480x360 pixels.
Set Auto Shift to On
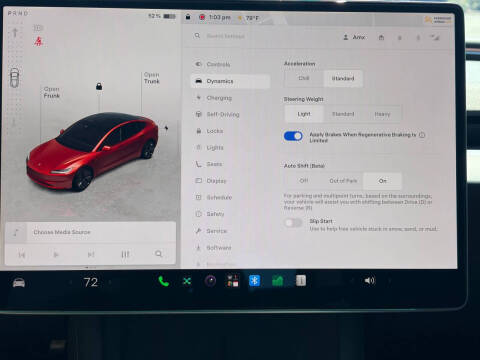pos(382,181)
